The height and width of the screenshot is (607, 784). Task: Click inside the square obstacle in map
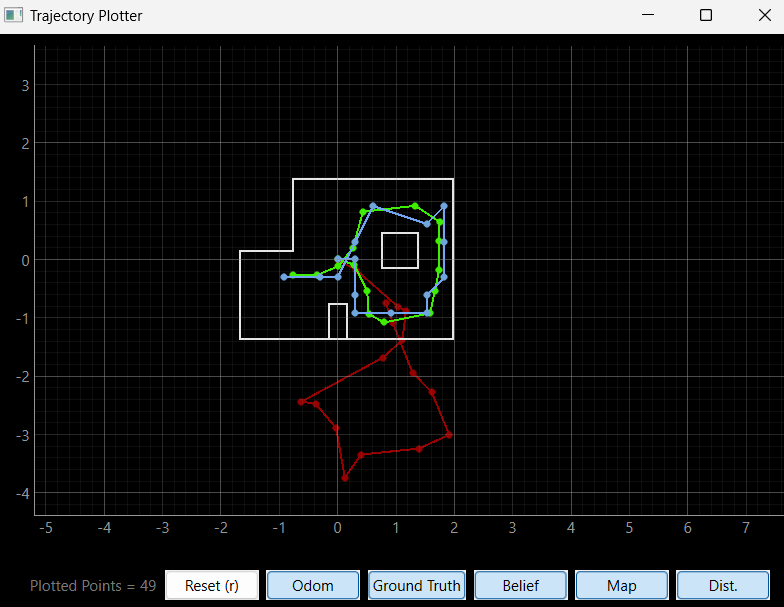click(400, 250)
